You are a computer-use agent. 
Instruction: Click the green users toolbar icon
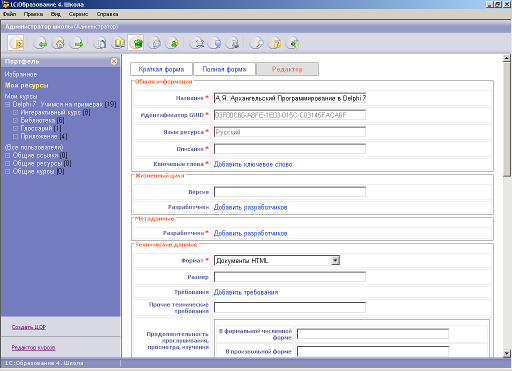pyautogui.click(x=173, y=43)
